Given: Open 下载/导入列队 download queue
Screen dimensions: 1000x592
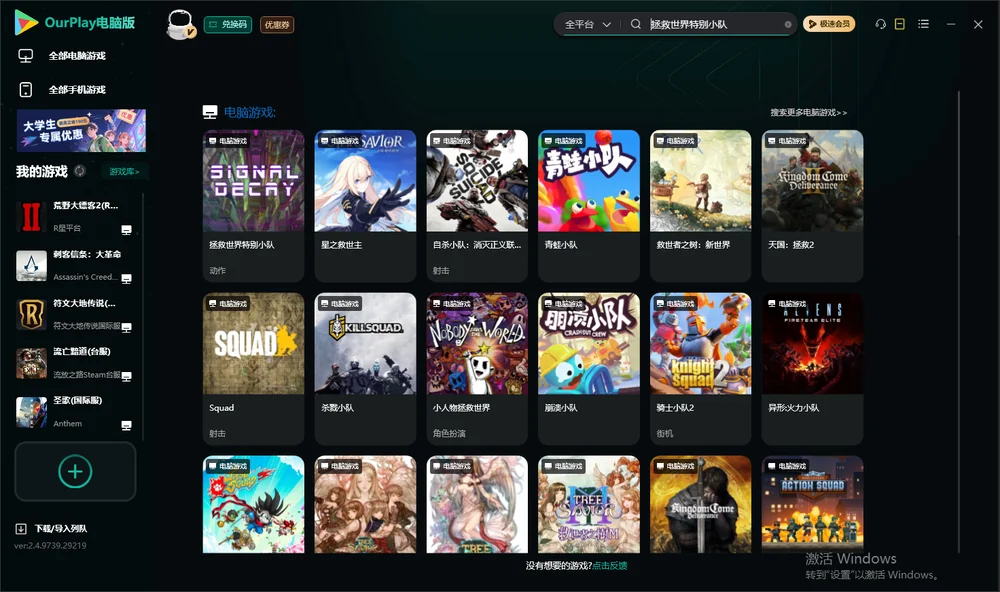Looking at the screenshot, I should (52, 528).
